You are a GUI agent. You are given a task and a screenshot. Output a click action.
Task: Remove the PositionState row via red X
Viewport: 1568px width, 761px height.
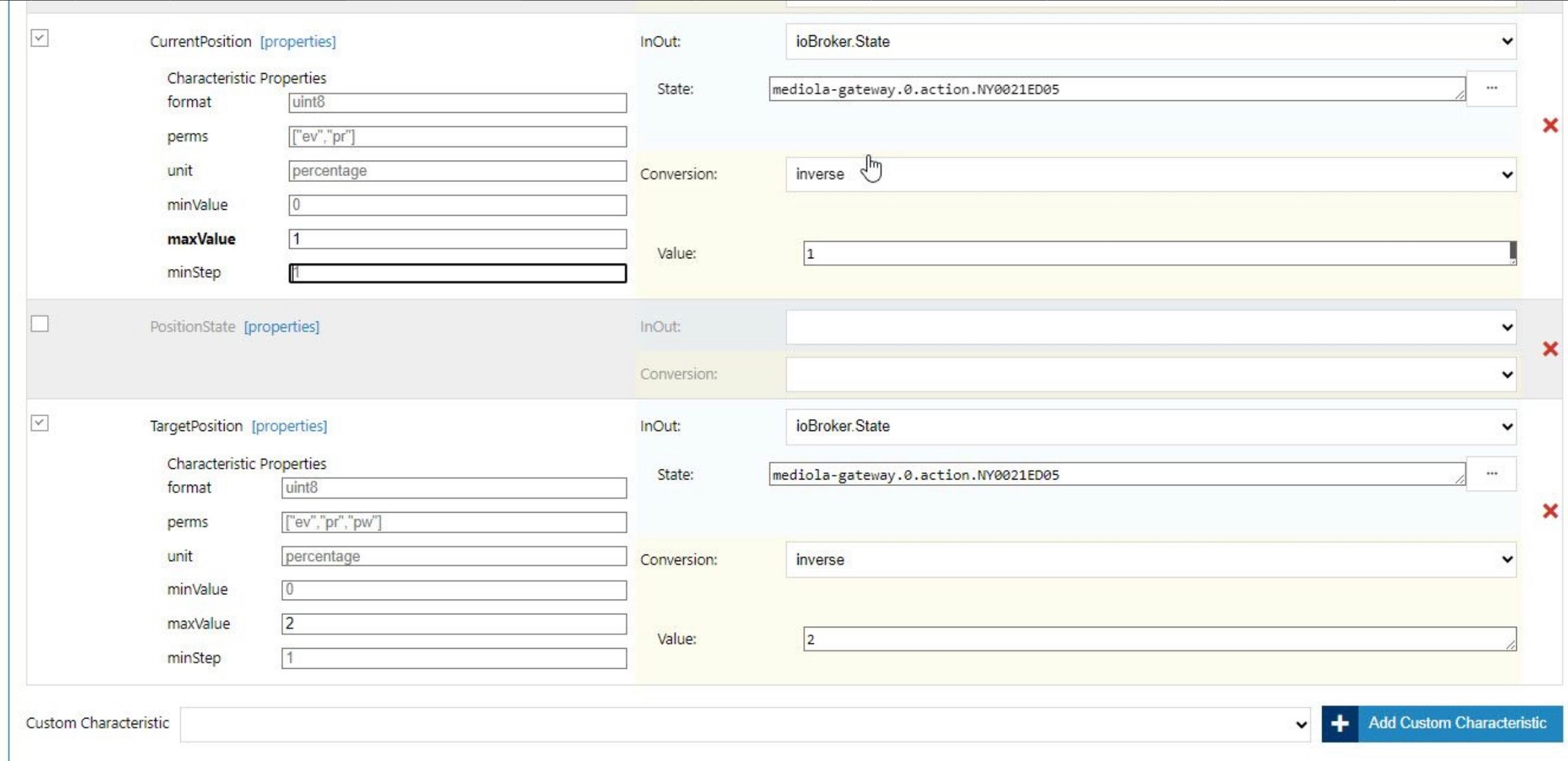point(1549,349)
